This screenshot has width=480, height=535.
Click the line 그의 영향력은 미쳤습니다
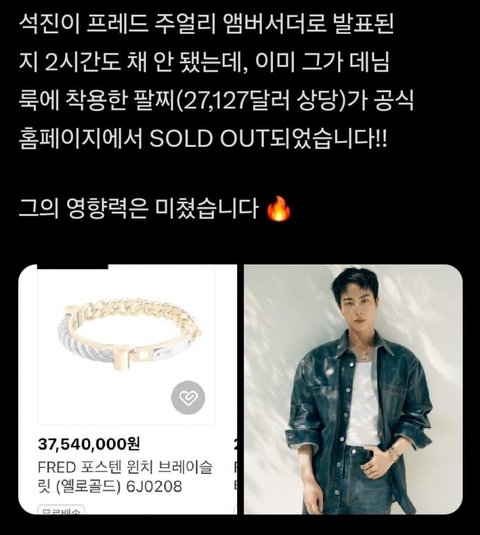point(138,209)
